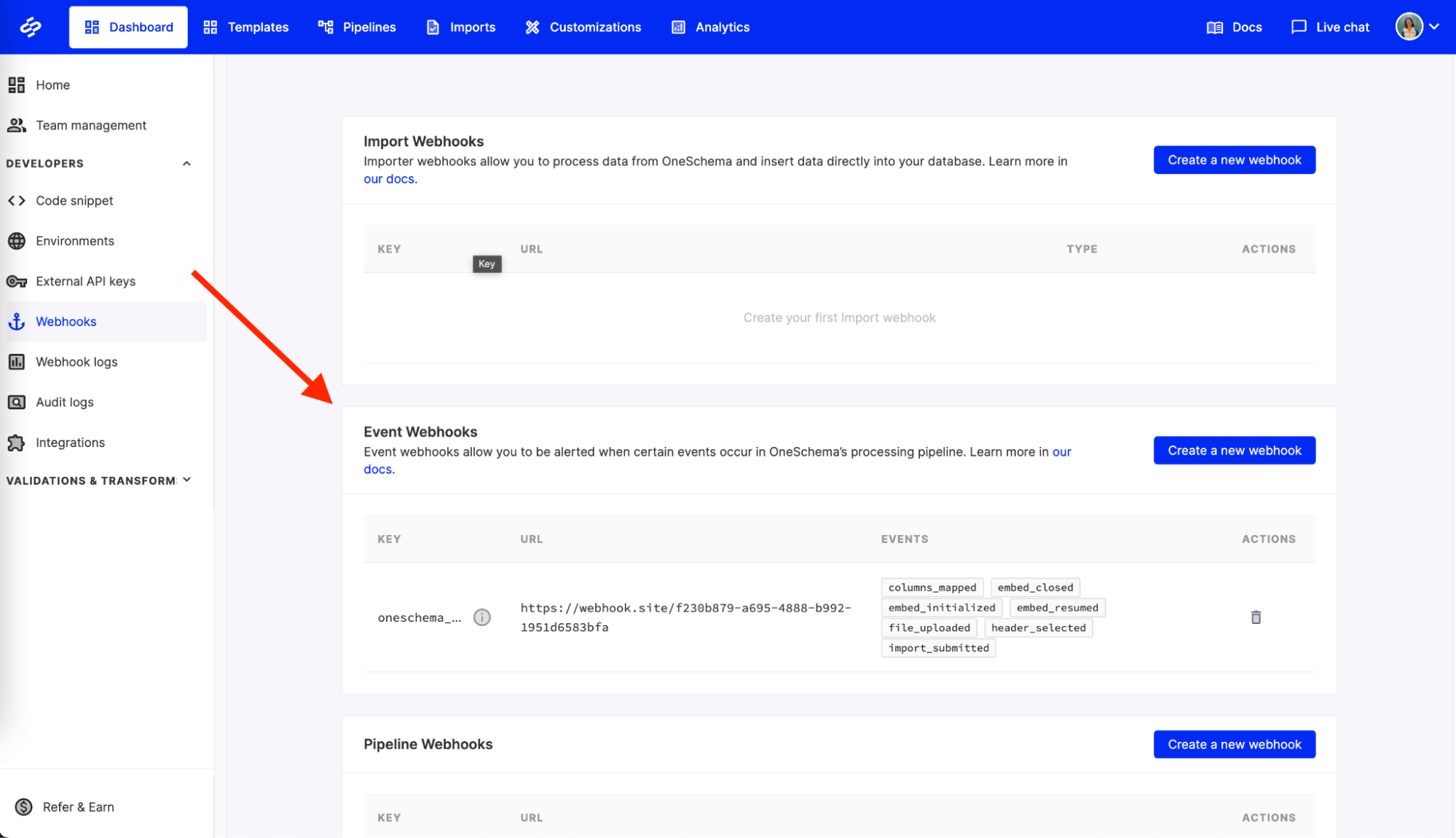Click Dashboard tab grid icon
The height and width of the screenshot is (838, 1456).
[x=92, y=27]
